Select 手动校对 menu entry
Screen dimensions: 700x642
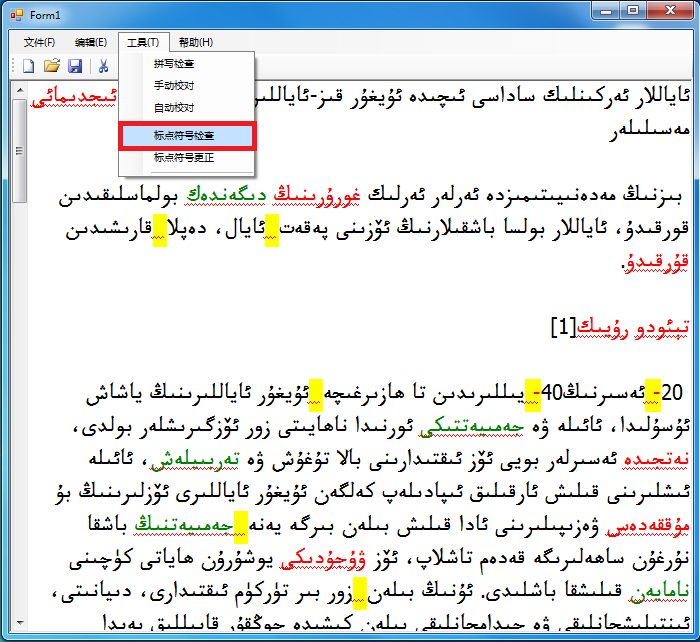pyautogui.click(x=174, y=85)
